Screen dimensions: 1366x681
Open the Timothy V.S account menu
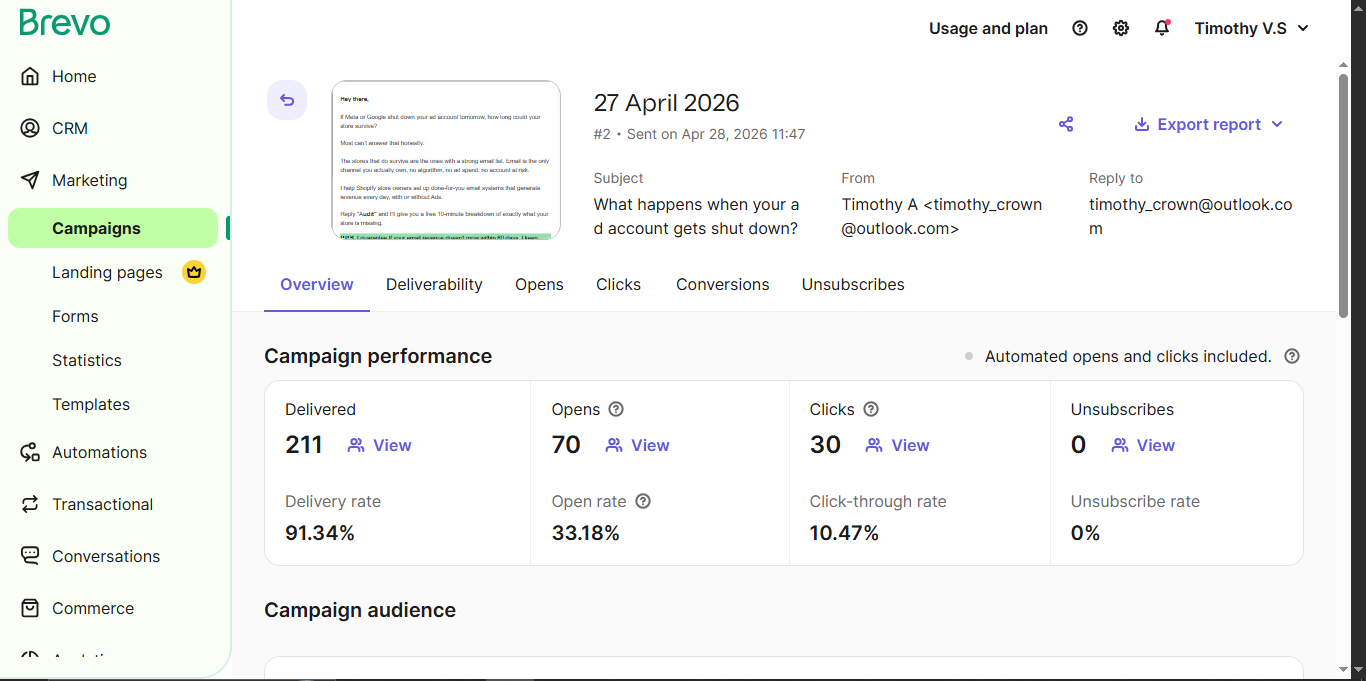click(x=1251, y=28)
